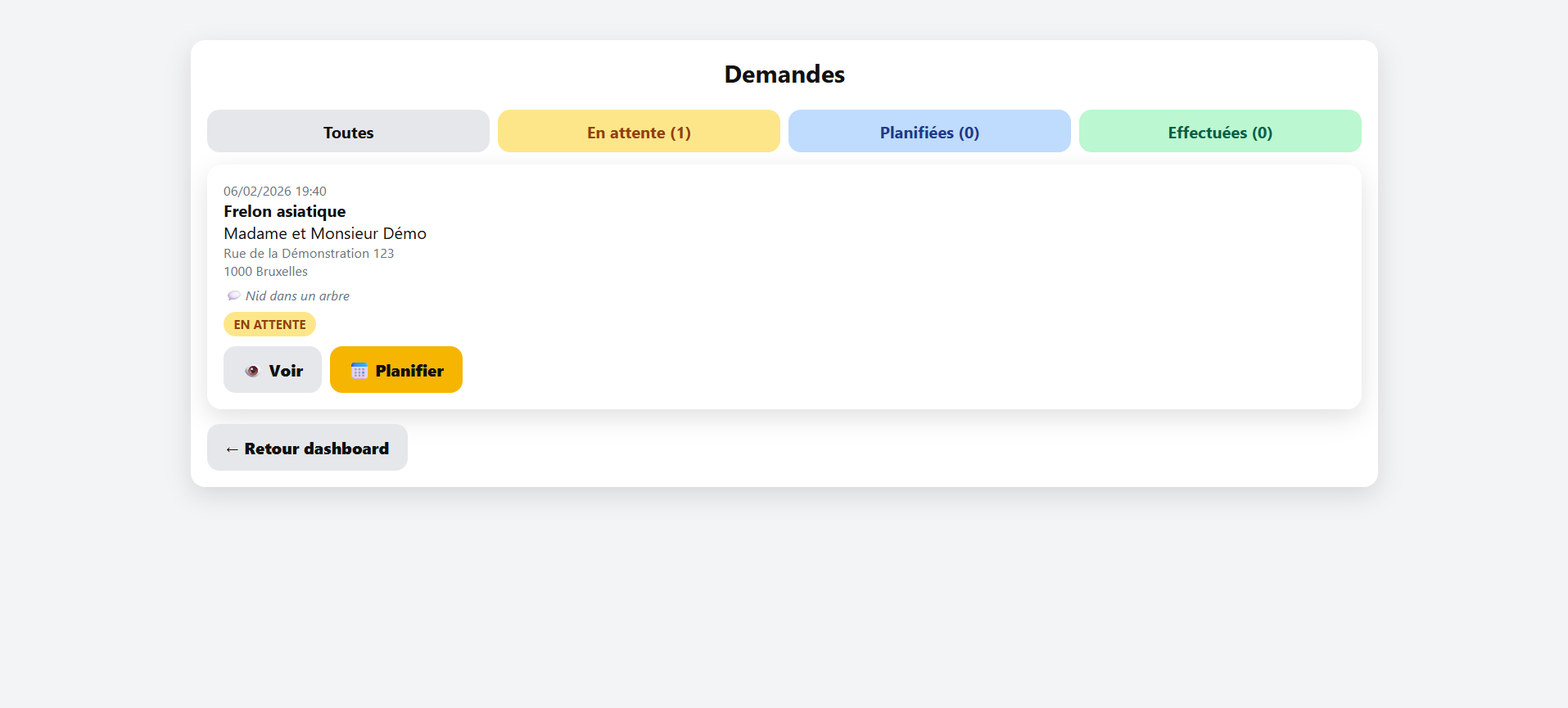Screen dimensions: 1568x708
Task: Filter by En attente (1) tab
Action: pos(639,132)
